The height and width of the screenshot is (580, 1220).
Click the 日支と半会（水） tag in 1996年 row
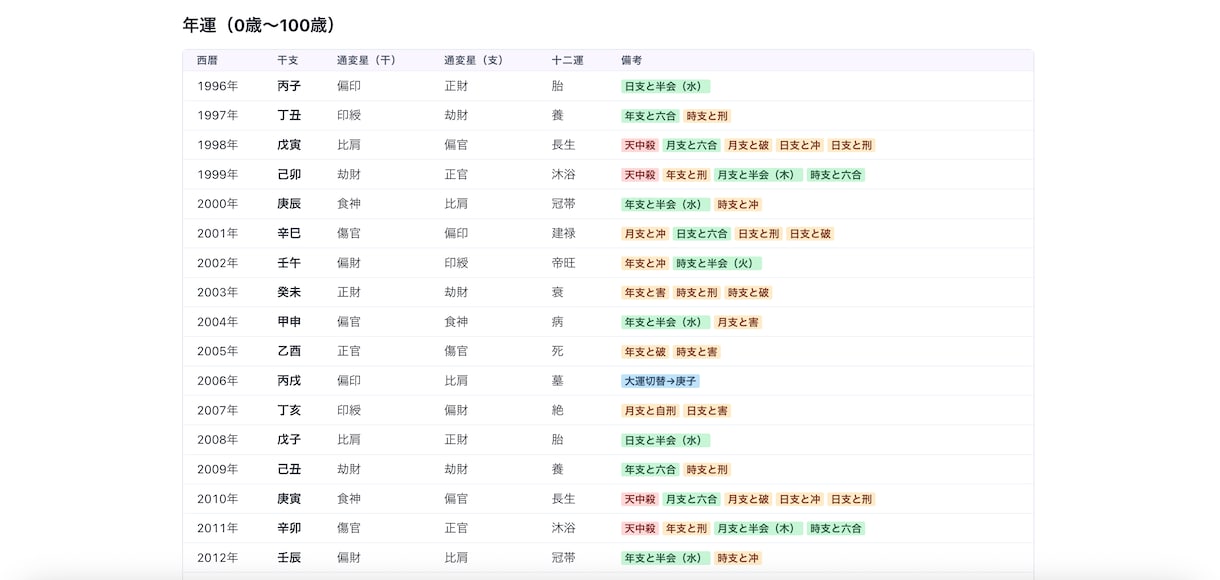point(666,87)
